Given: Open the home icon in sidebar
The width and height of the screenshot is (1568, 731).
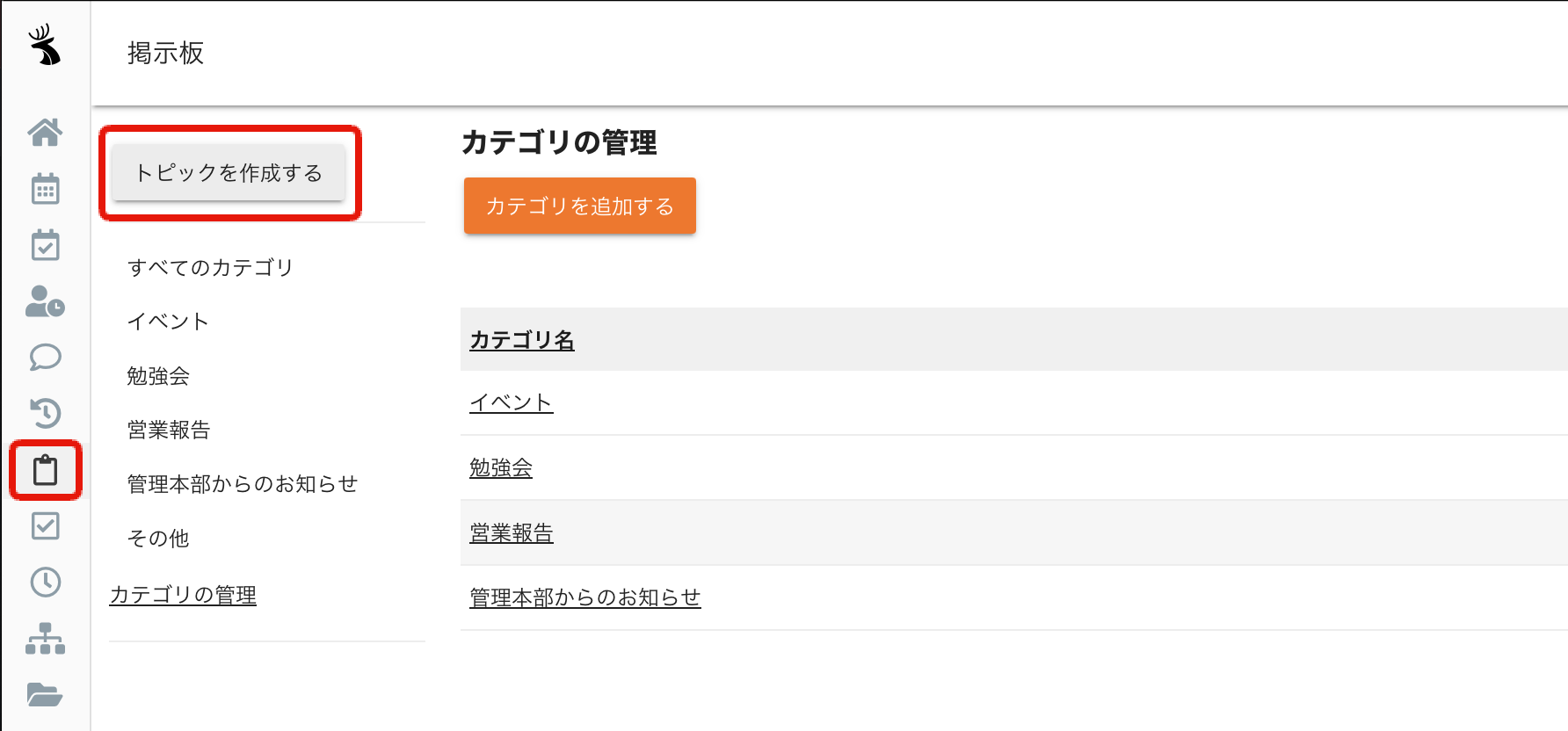Looking at the screenshot, I should (x=45, y=132).
